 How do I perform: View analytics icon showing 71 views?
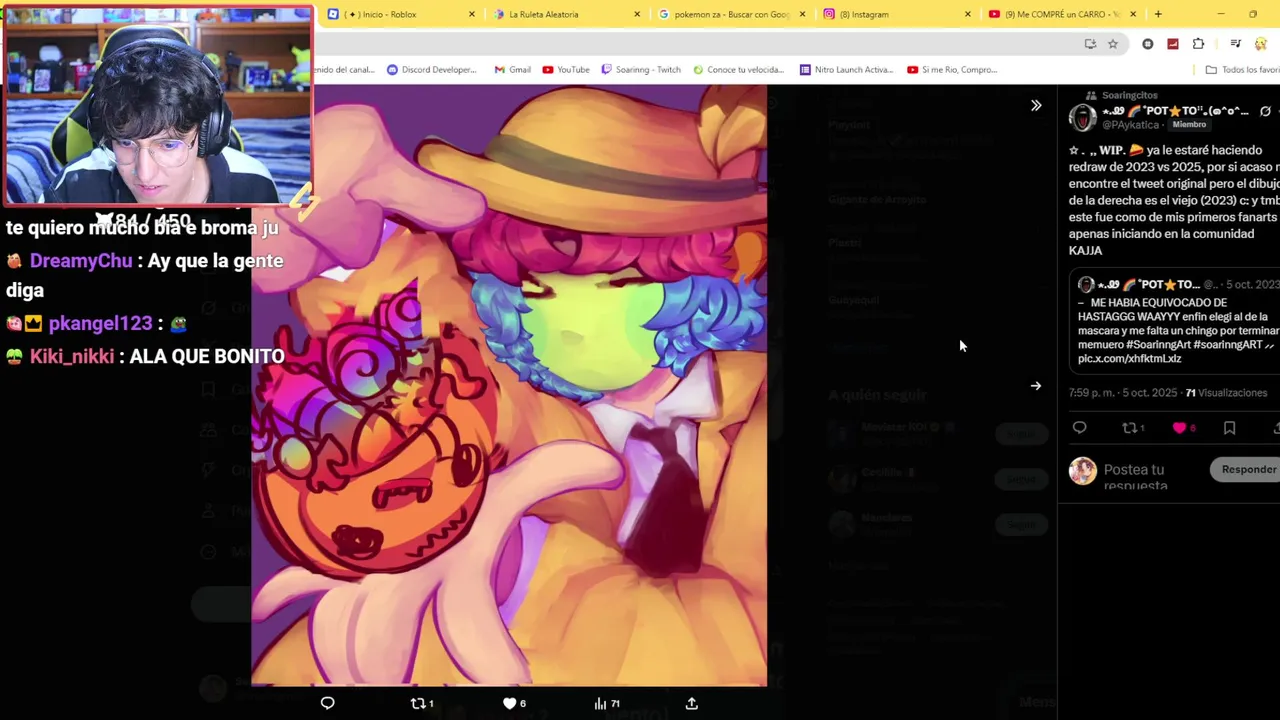click(x=607, y=703)
